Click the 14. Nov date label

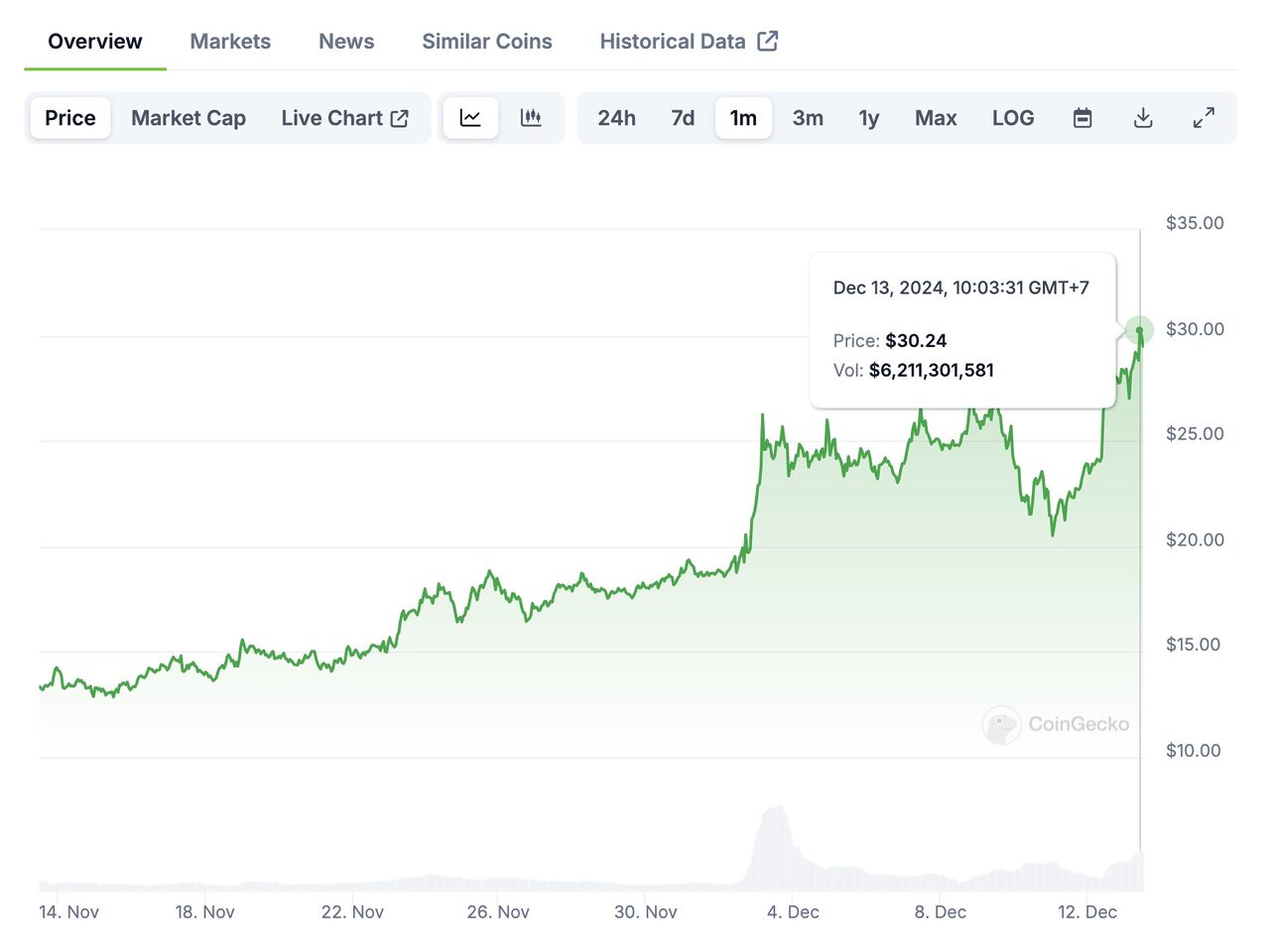click(68, 912)
